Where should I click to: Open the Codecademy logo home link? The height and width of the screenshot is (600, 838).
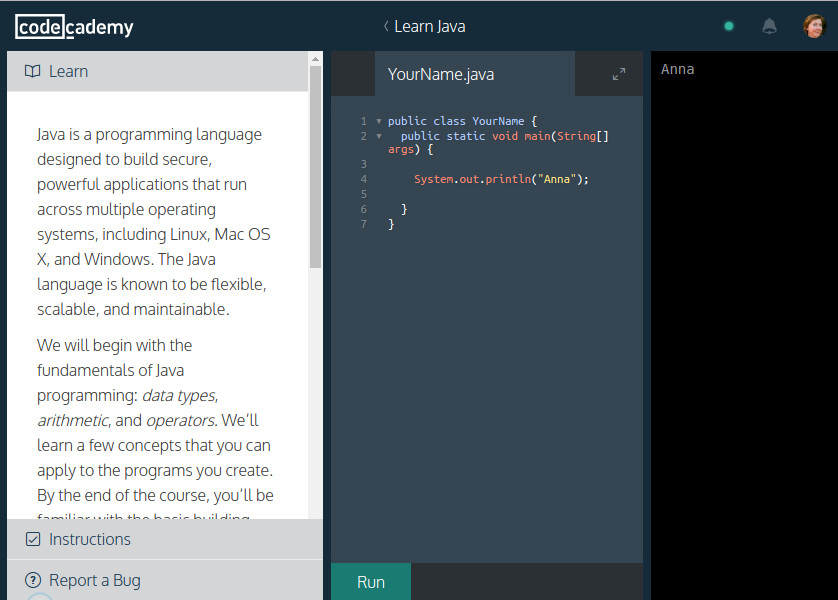coord(74,27)
